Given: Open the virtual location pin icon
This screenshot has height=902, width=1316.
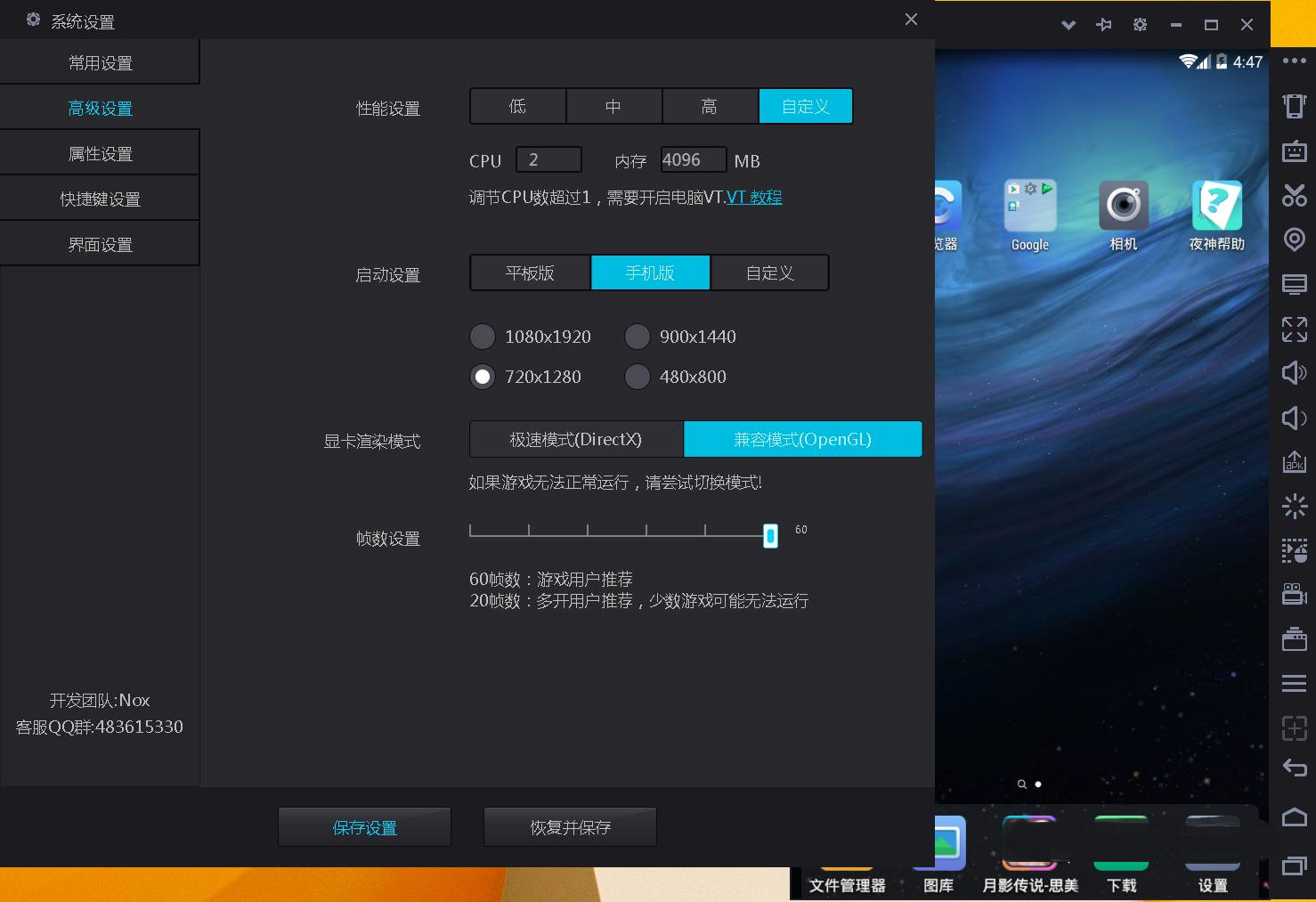Looking at the screenshot, I should pos(1294,240).
